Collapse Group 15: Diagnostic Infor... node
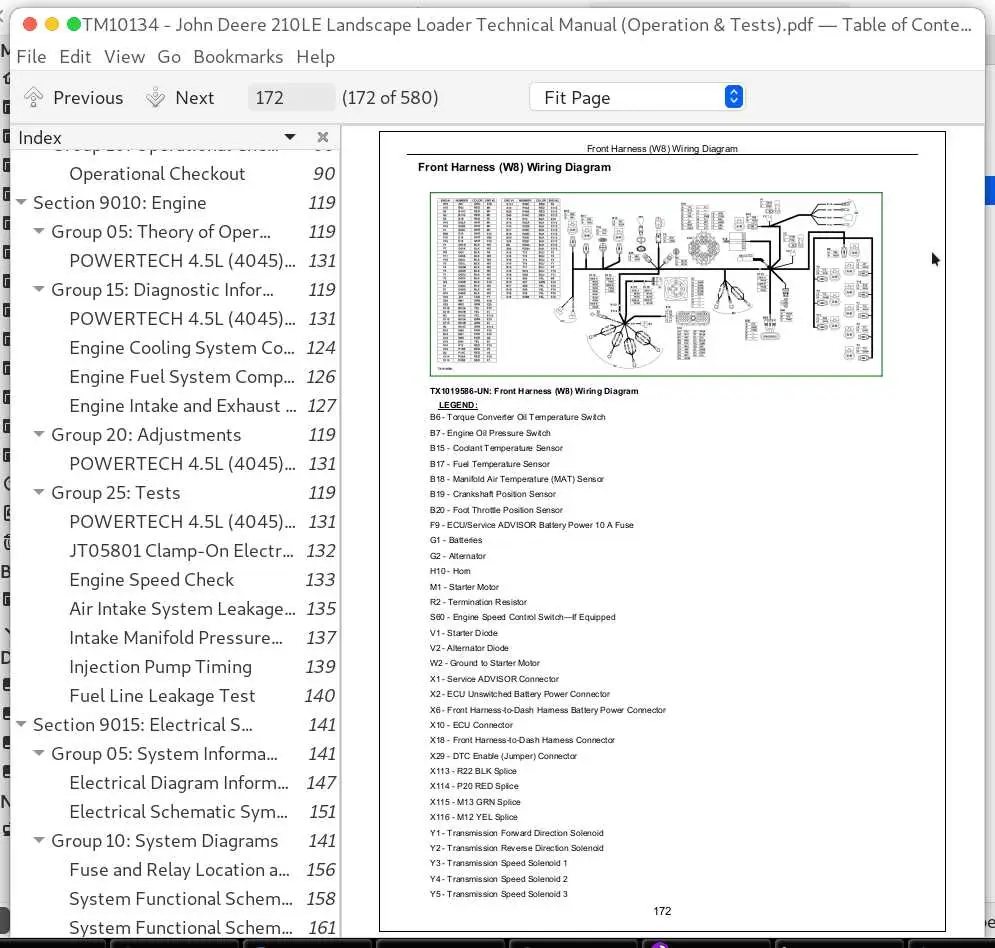Viewport: 995px width, 948px height. point(39,289)
